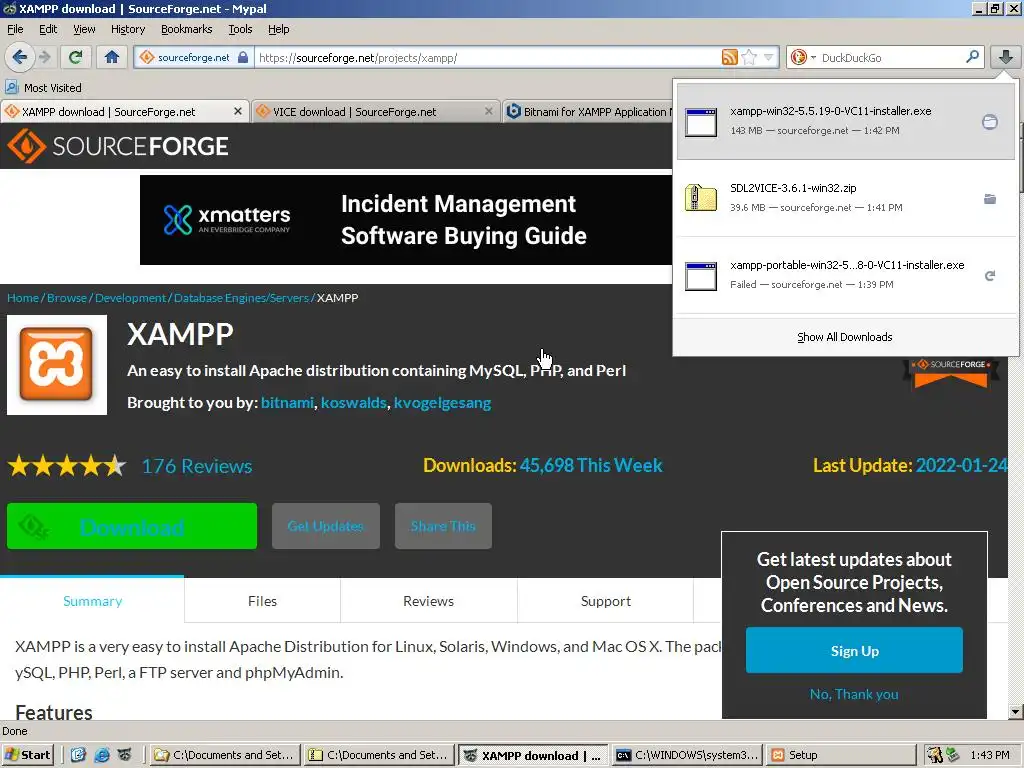Select SDL2VICE-3.6.1-win32.zip download entry
The image size is (1024, 768).
tap(844, 198)
